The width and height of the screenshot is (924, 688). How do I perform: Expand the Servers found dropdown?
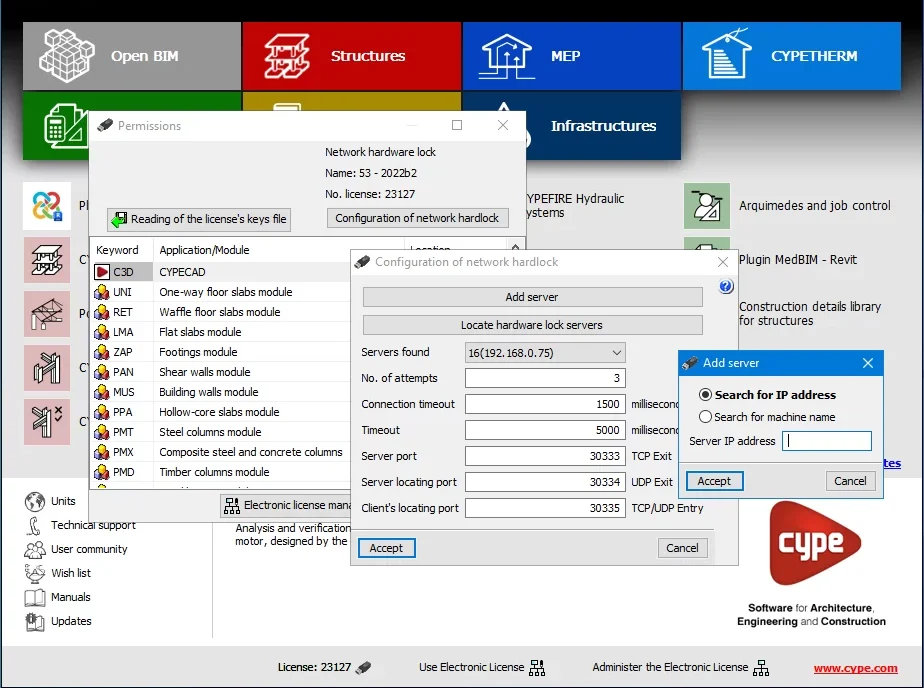616,353
